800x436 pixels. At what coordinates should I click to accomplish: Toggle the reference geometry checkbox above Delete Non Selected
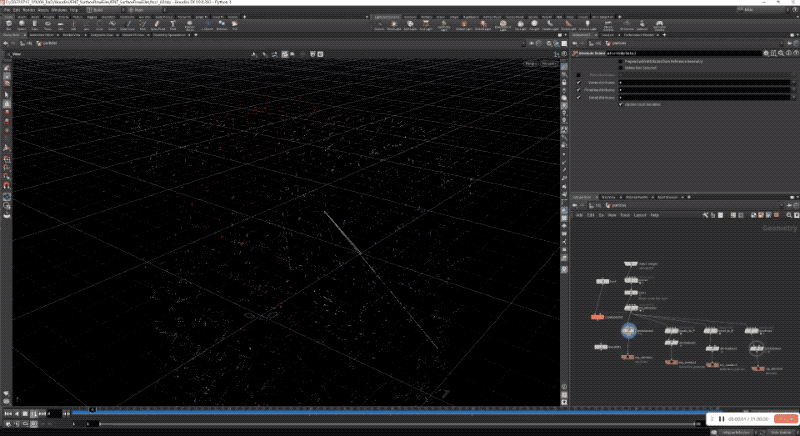click(x=620, y=61)
